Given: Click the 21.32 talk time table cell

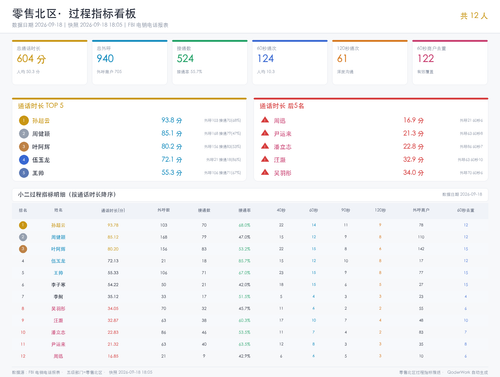Looking at the screenshot, I should [113, 344].
